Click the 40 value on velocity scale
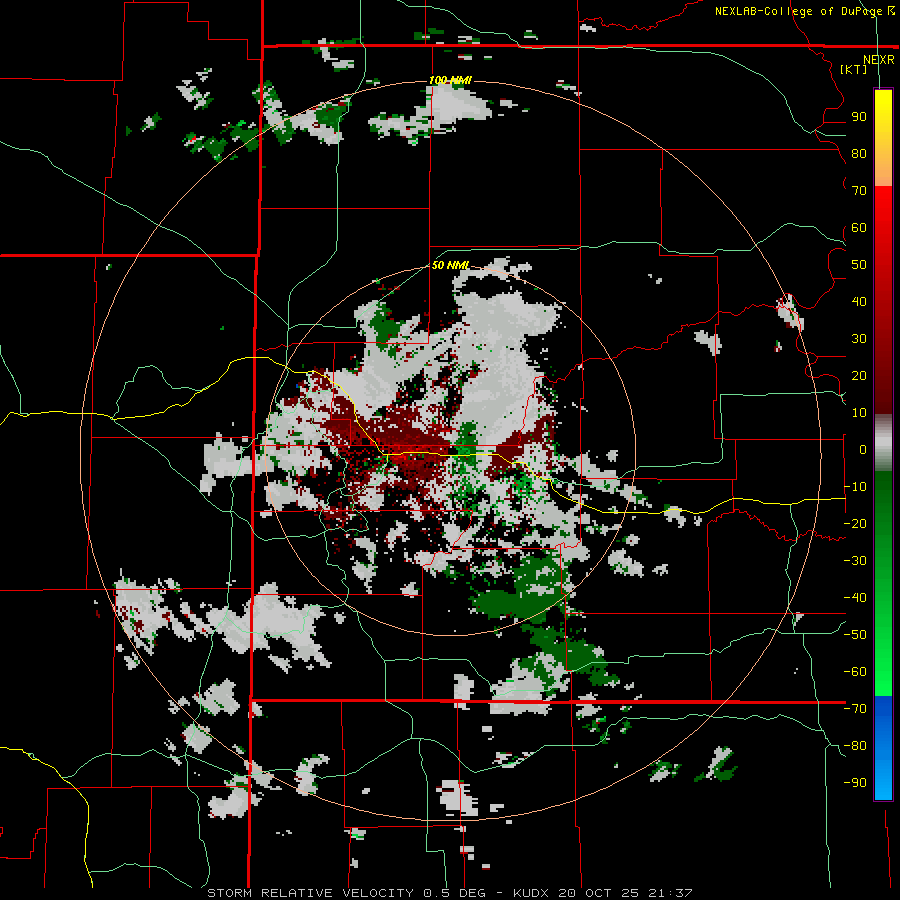The height and width of the screenshot is (900, 900). [859, 302]
